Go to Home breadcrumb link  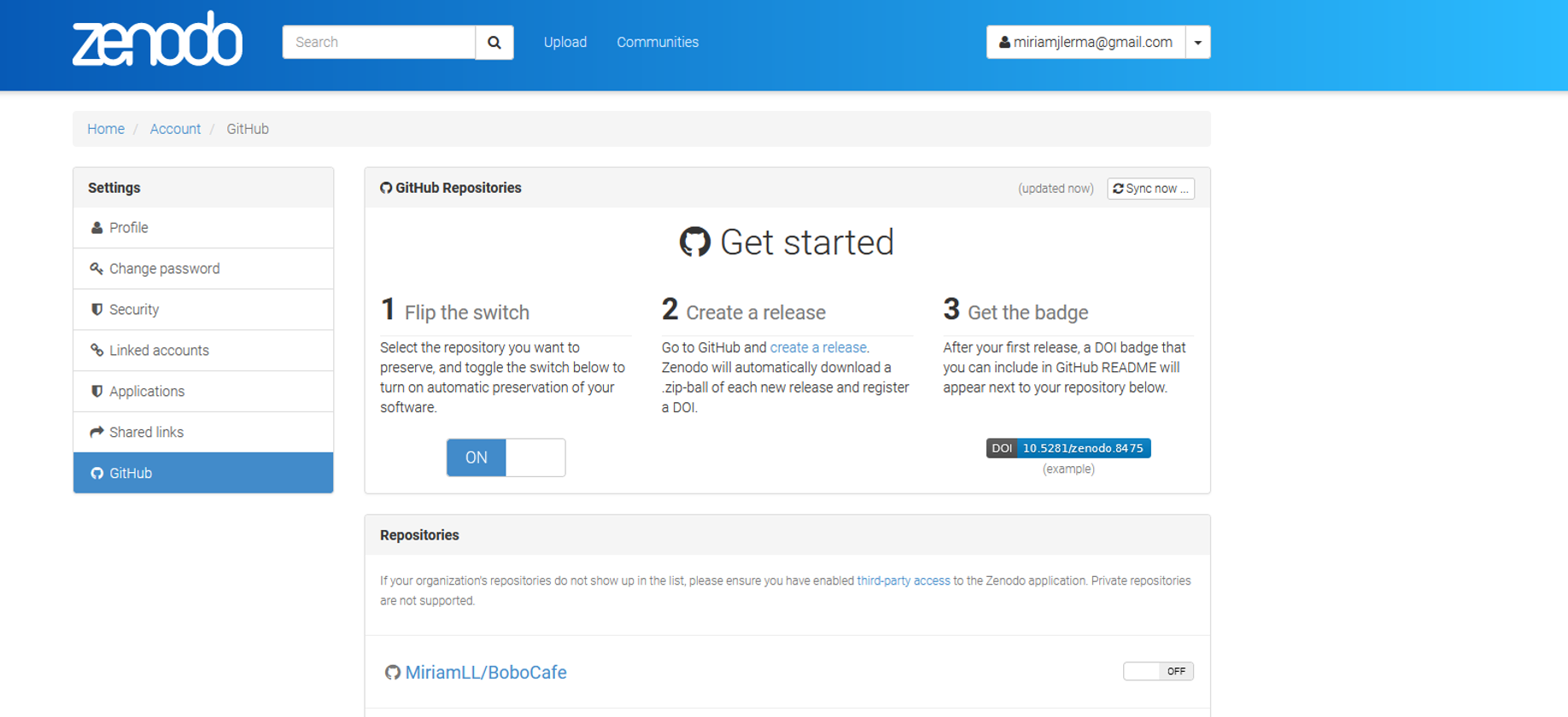[x=106, y=129]
